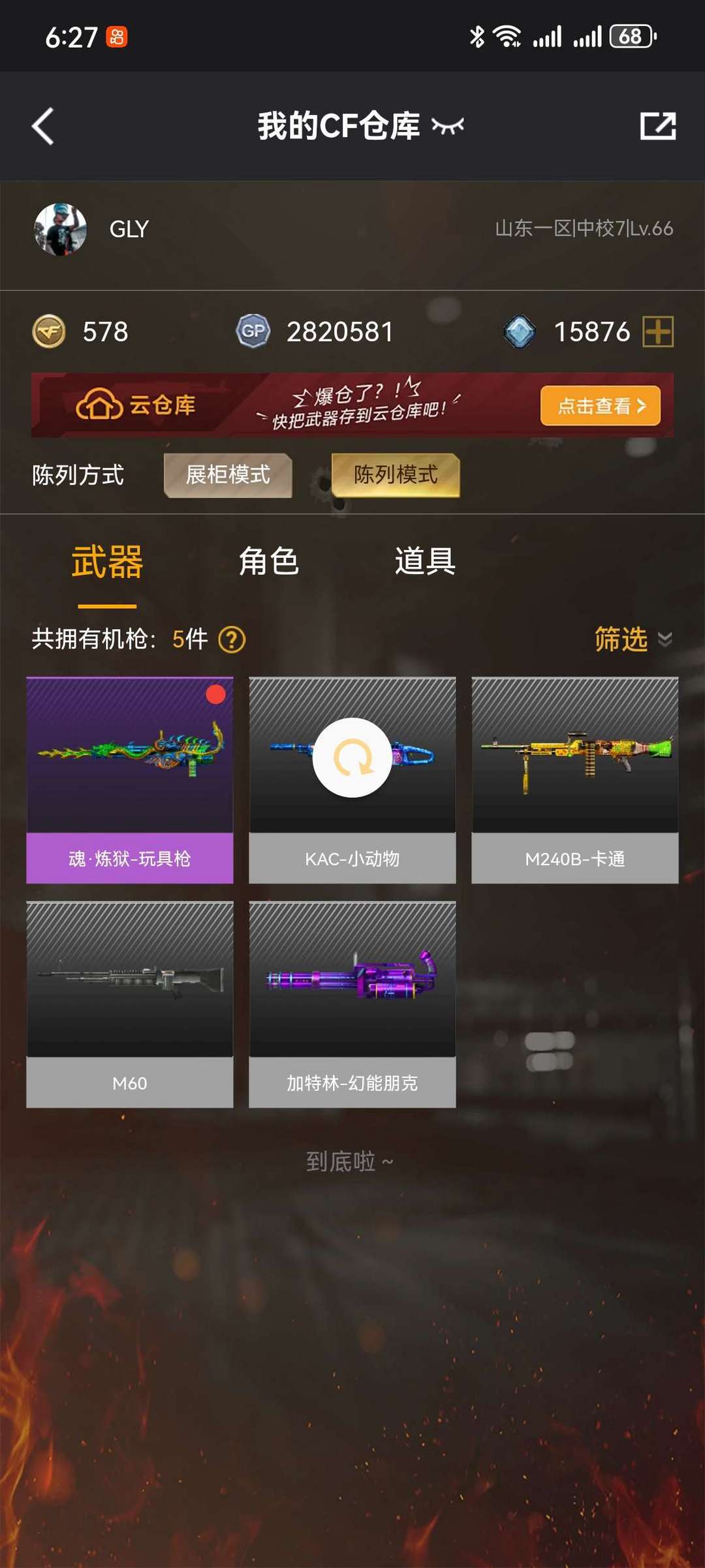705x1568 pixels.
Task: Switch to 展柜模式 display mode
Action: 228,475
